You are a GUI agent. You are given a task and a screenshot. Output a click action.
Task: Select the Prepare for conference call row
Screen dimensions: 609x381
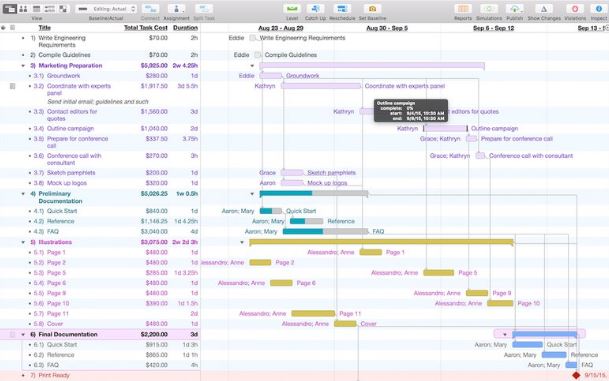(100, 142)
